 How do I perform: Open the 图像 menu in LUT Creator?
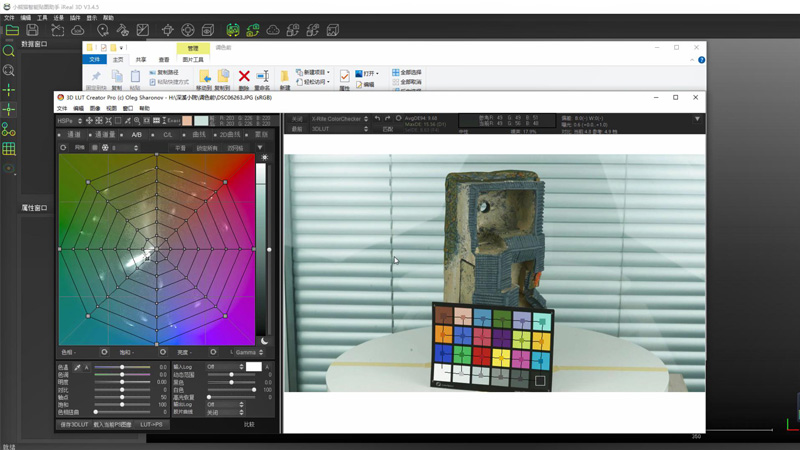pos(95,108)
